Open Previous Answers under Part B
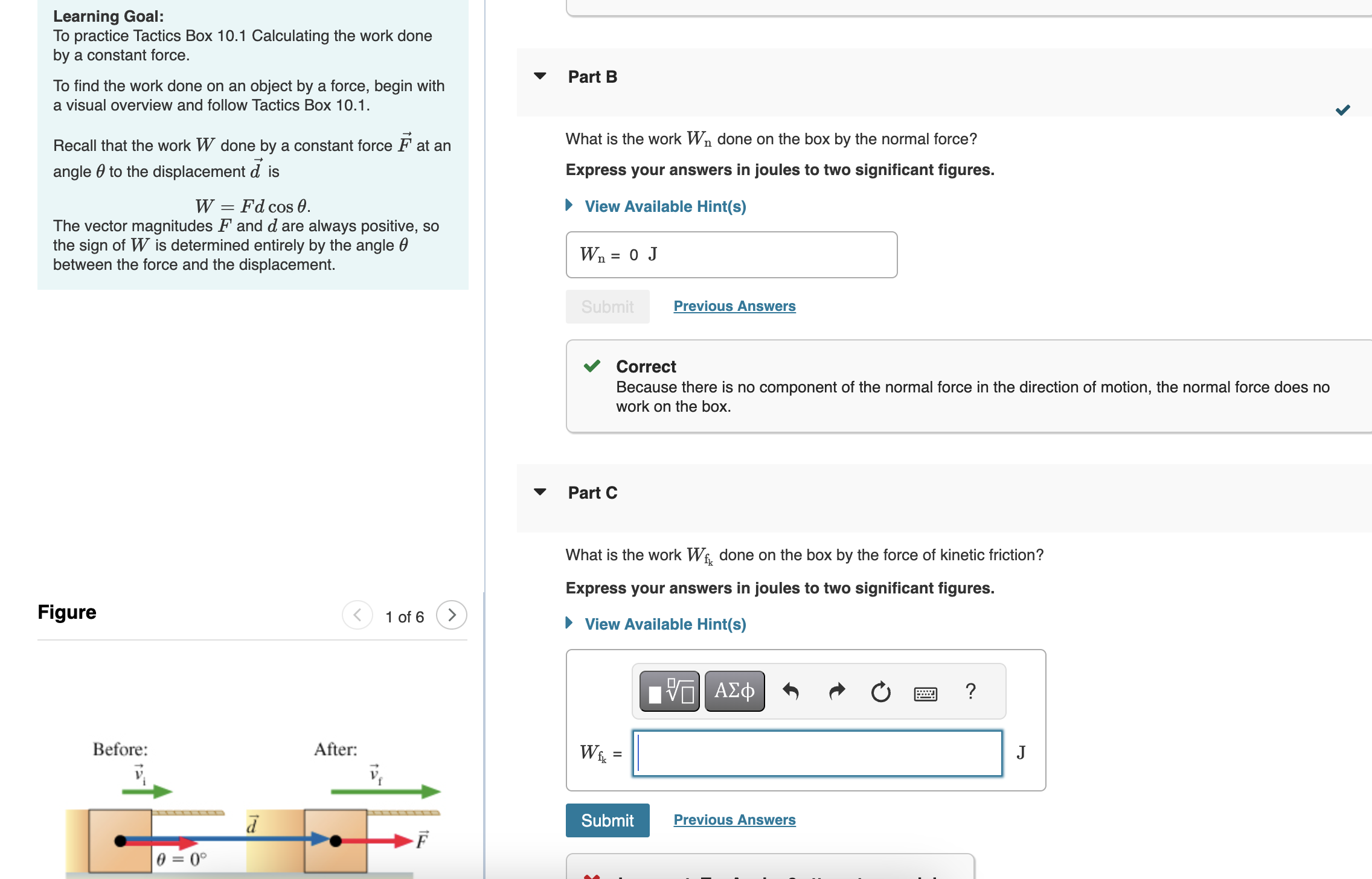1372x879 pixels. pos(734,305)
